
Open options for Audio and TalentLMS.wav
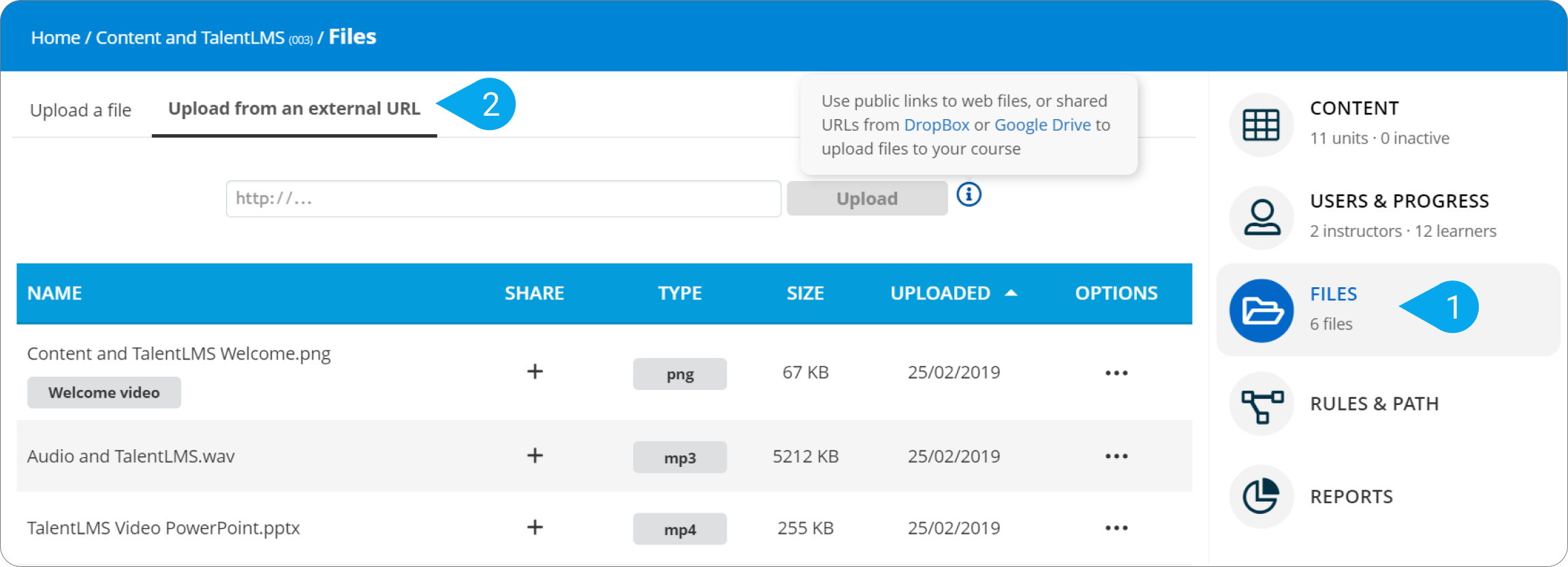pos(1116,456)
